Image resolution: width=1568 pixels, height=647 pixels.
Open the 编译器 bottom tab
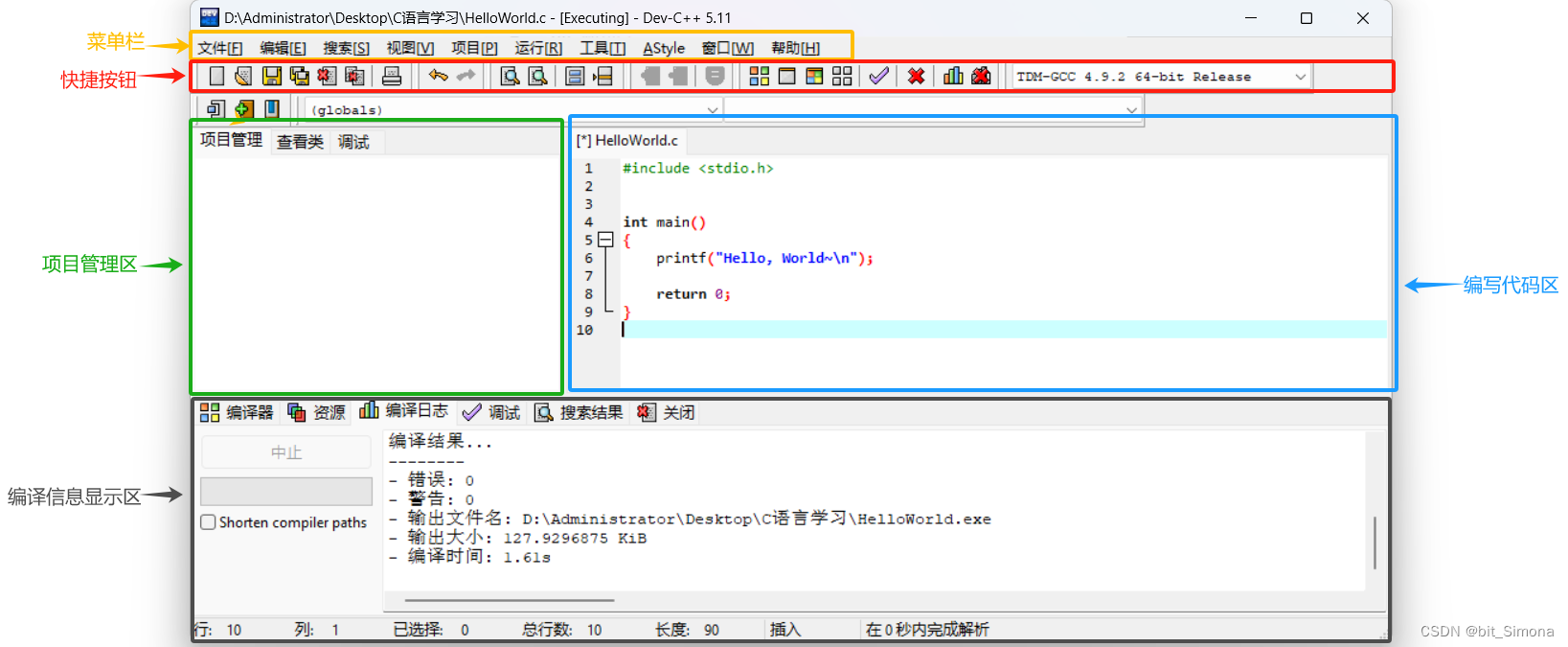[x=237, y=412]
